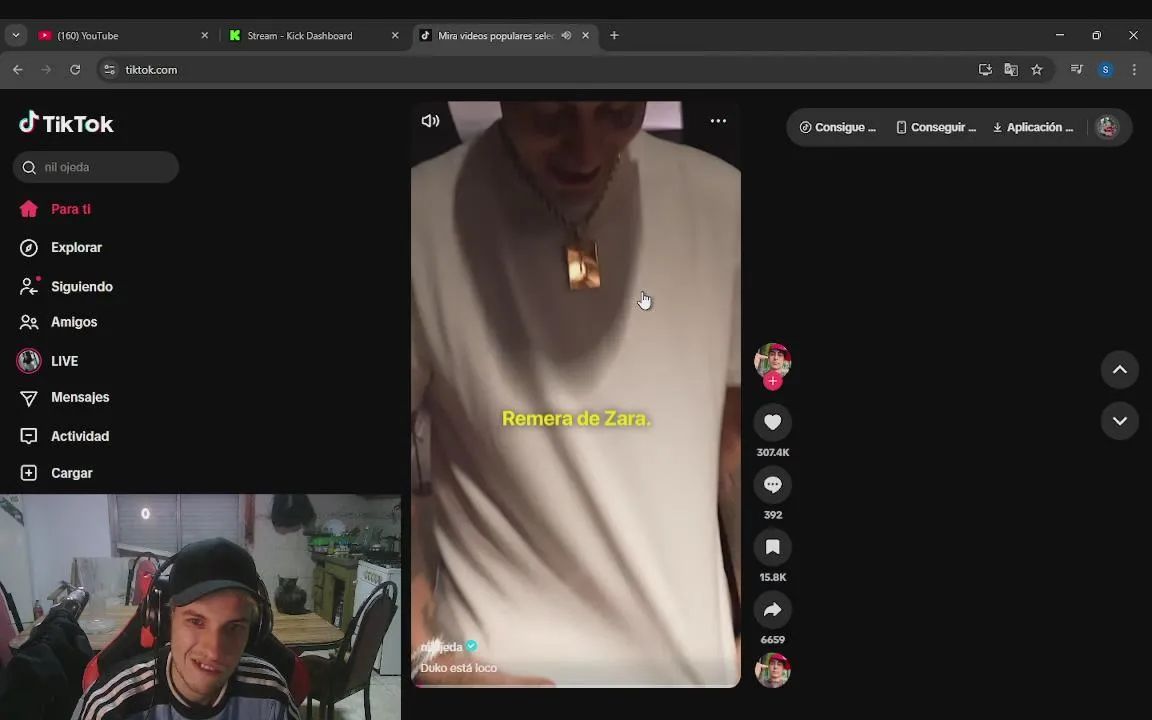
Task: Click the search field with 'nil ojeda'
Action: pyautogui.click(x=96, y=168)
